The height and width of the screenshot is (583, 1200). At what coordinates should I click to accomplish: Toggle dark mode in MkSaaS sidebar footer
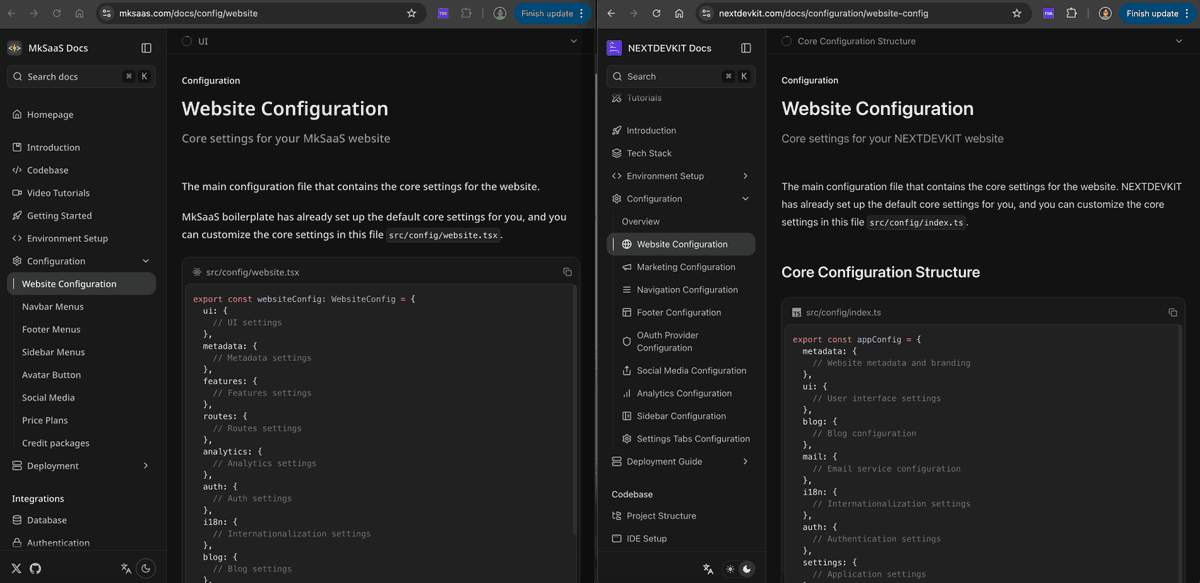pos(146,568)
